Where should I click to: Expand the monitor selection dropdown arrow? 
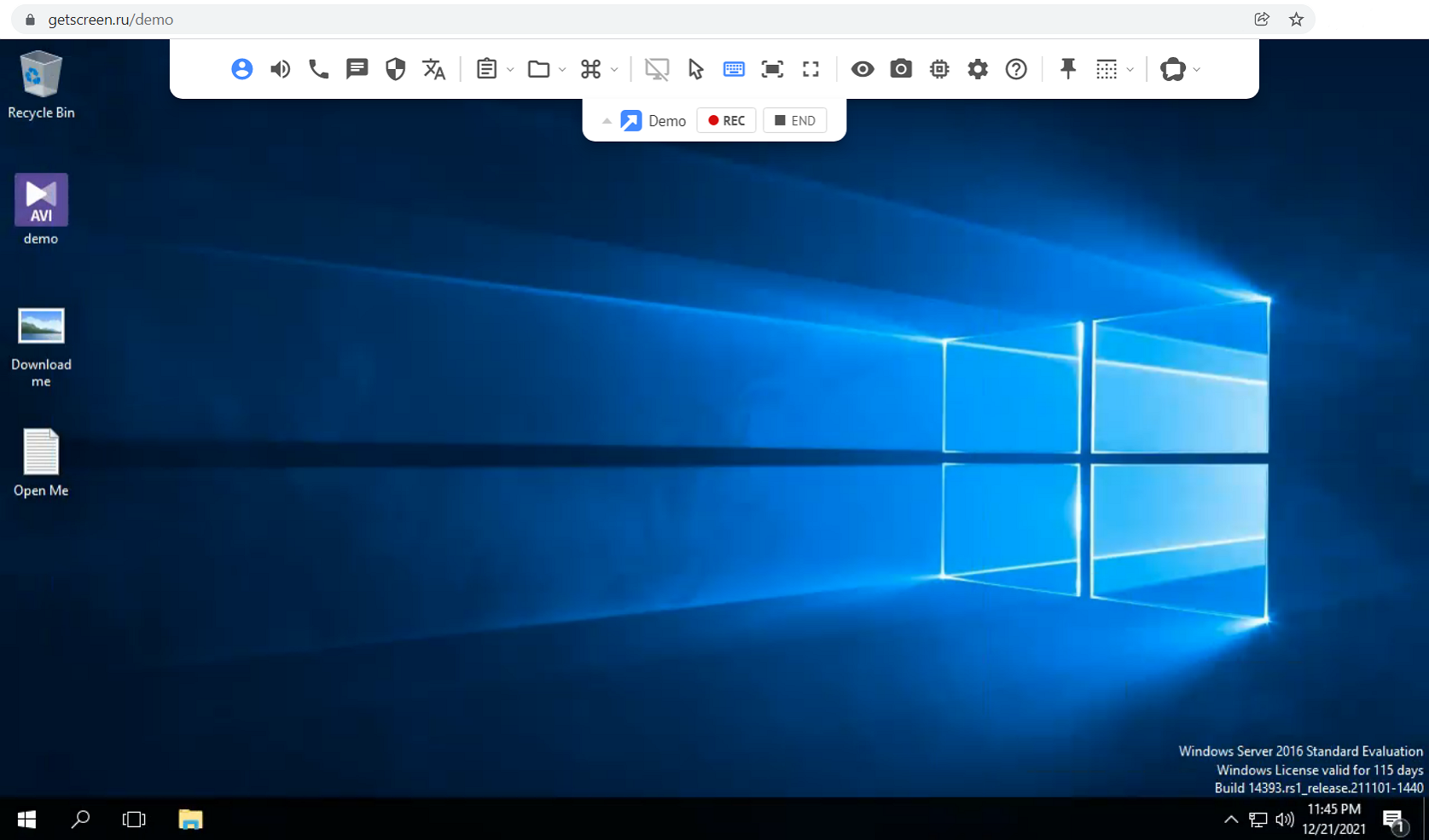tap(1197, 70)
